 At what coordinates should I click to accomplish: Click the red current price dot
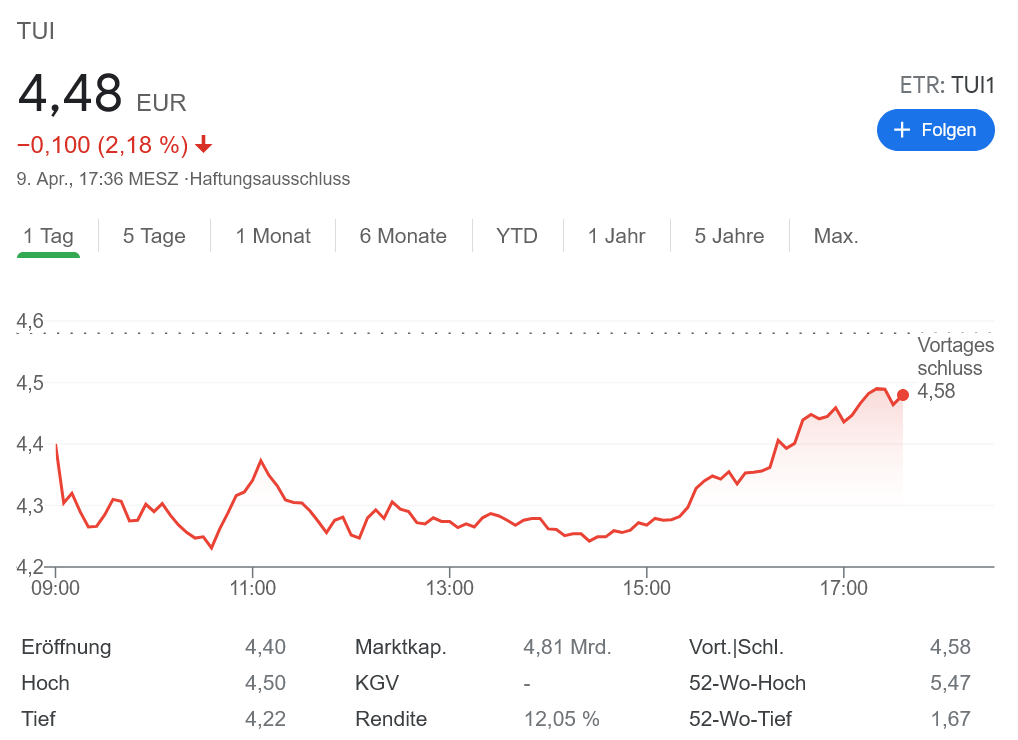[903, 395]
